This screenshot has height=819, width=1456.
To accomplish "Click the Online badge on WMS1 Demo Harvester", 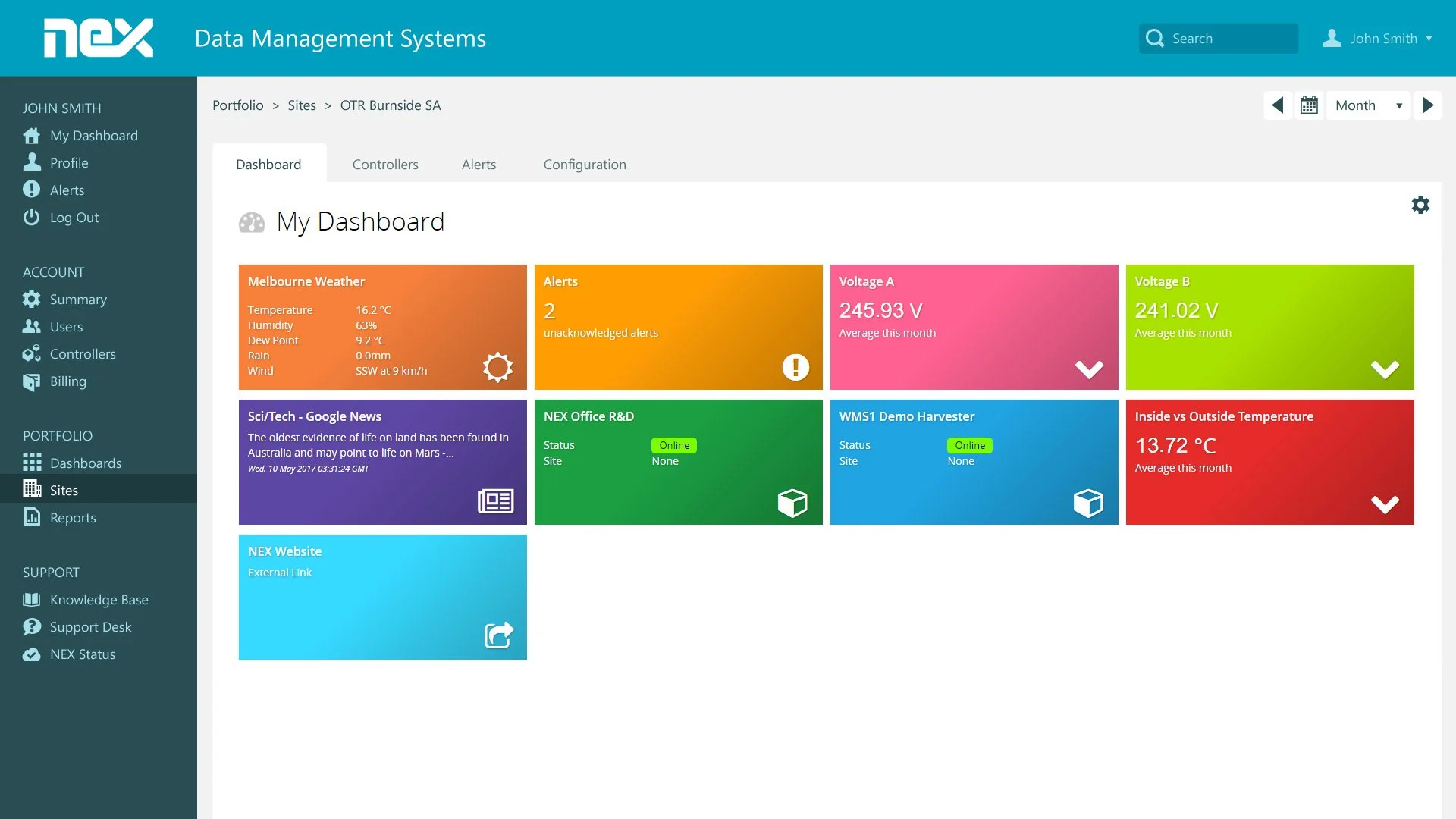I will coord(969,445).
